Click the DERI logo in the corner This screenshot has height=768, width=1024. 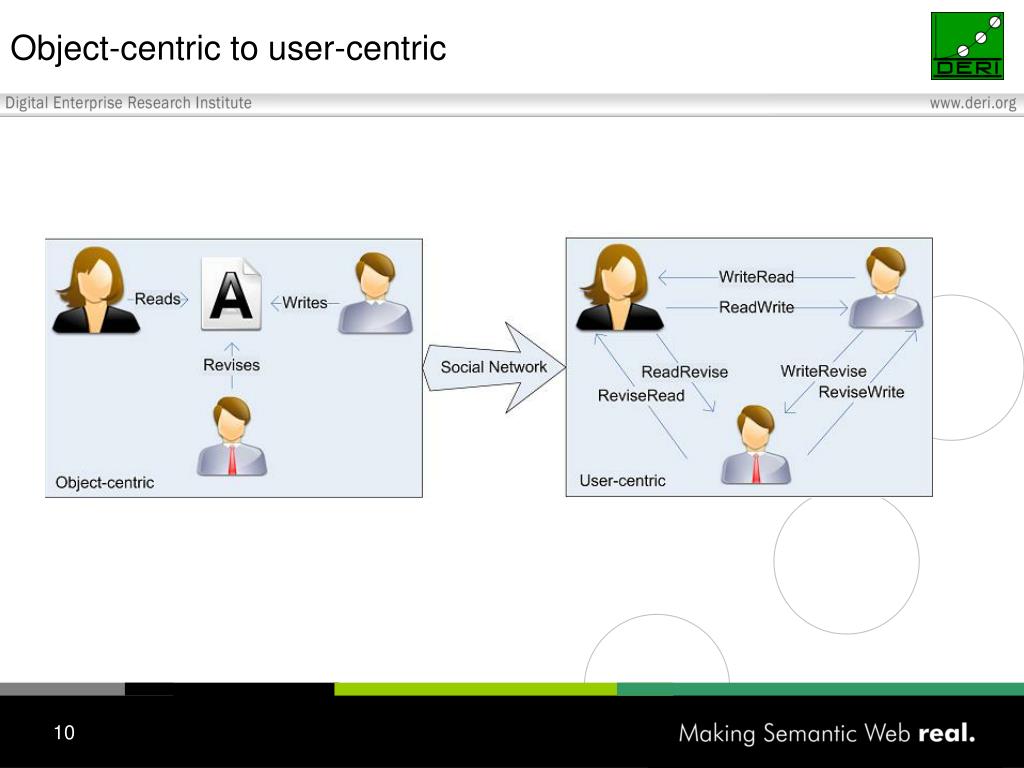[x=967, y=46]
